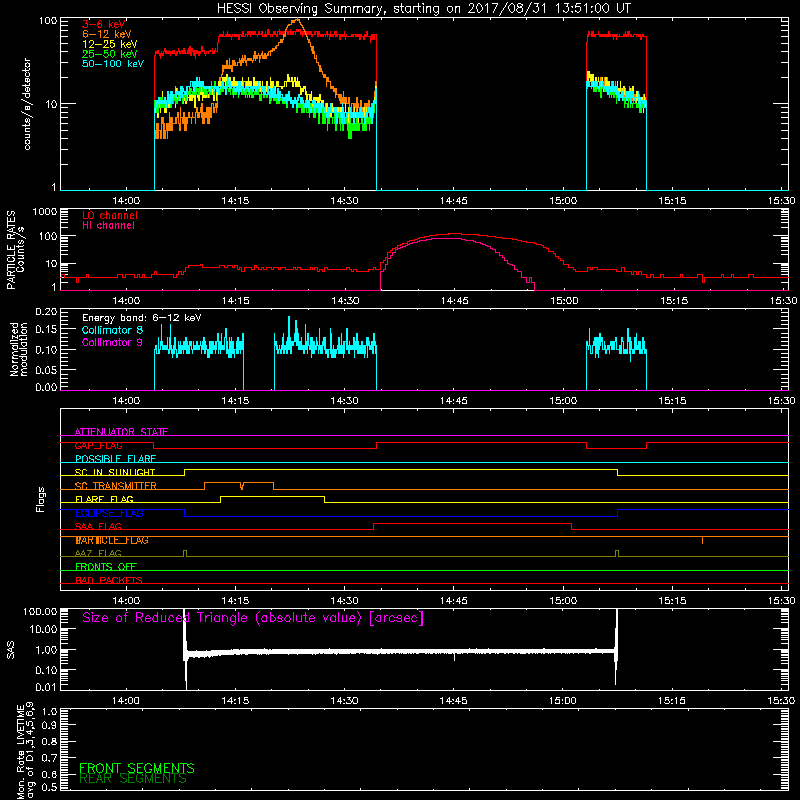Click the SAS axis label
This screenshot has width=800, height=800.
pos(11,650)
